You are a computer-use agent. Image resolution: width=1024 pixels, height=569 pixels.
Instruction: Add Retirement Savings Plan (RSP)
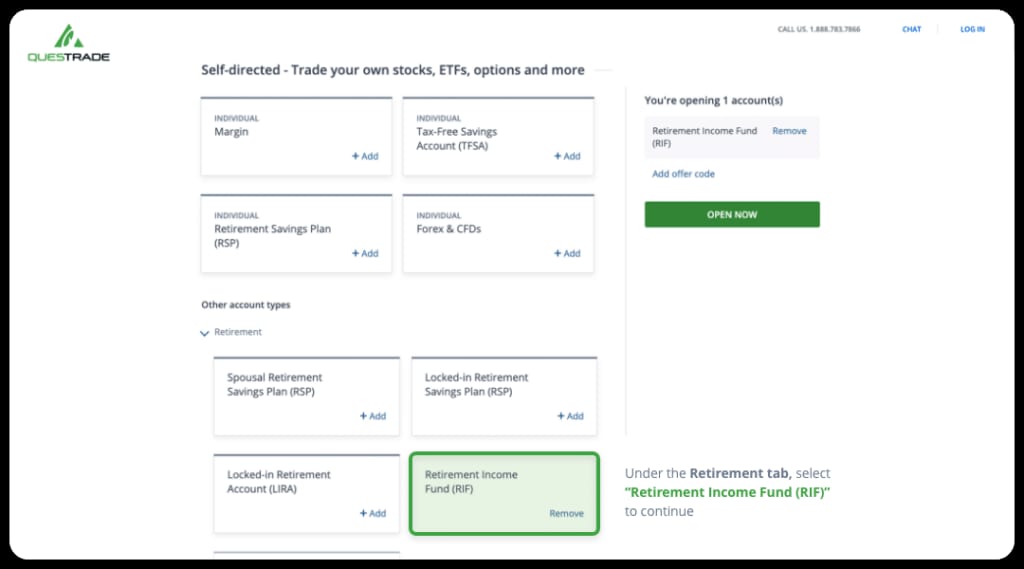(x=365, y=253)
